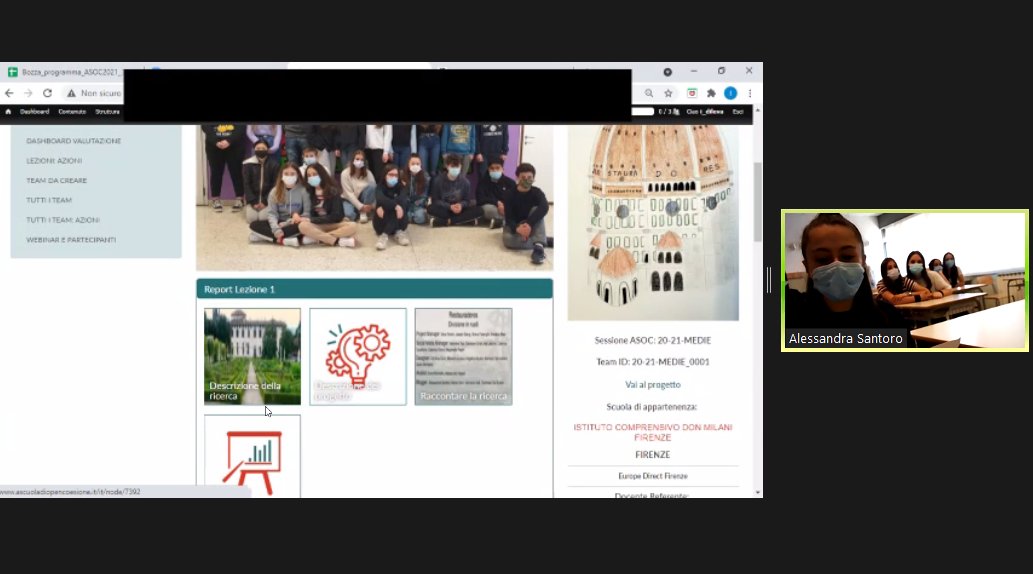Click the Esci logout link
The height and width of the screenshot is (574, 1033).
coord(738,112)
